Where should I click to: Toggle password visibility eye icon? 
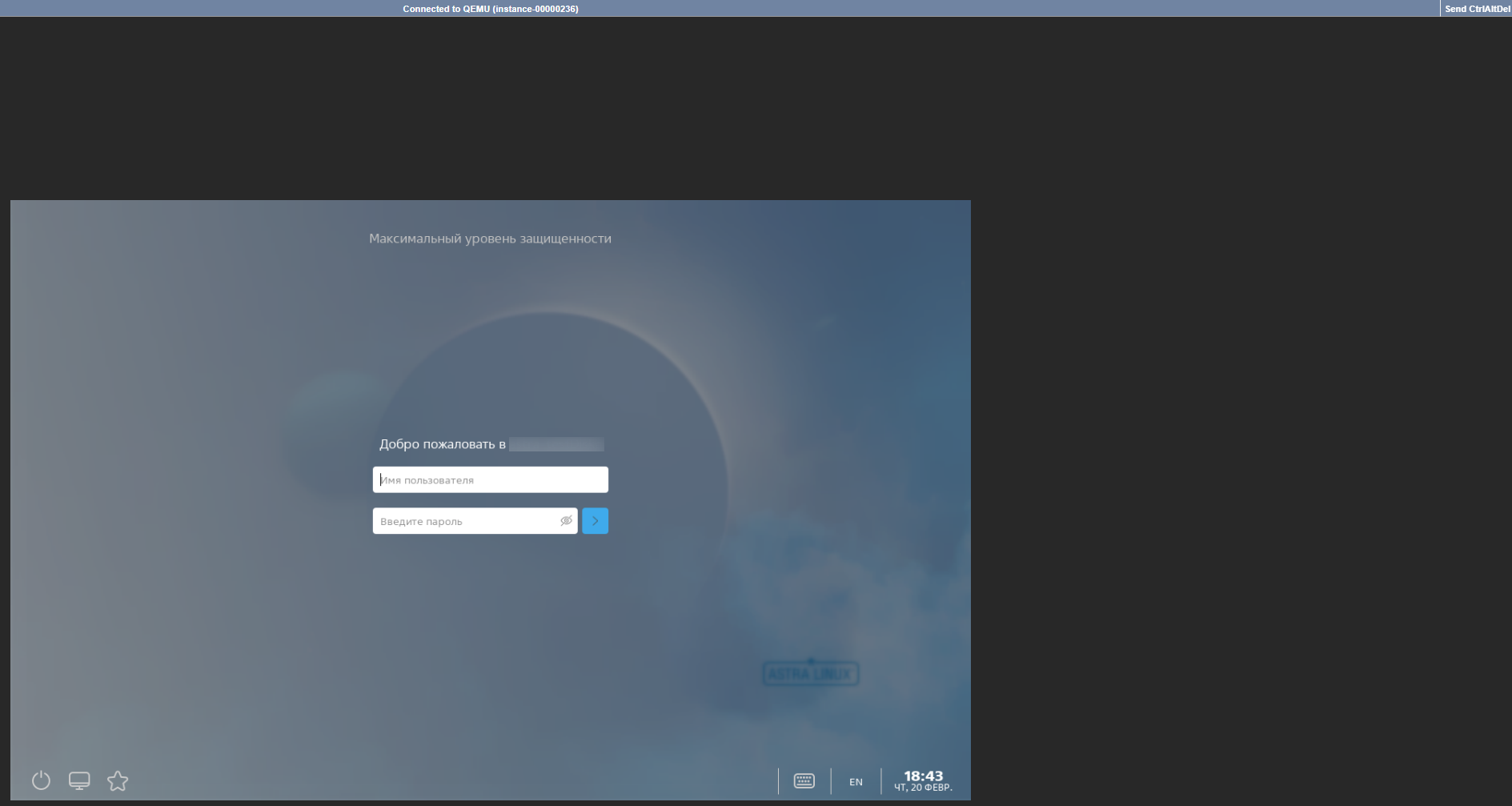(566, 521)
